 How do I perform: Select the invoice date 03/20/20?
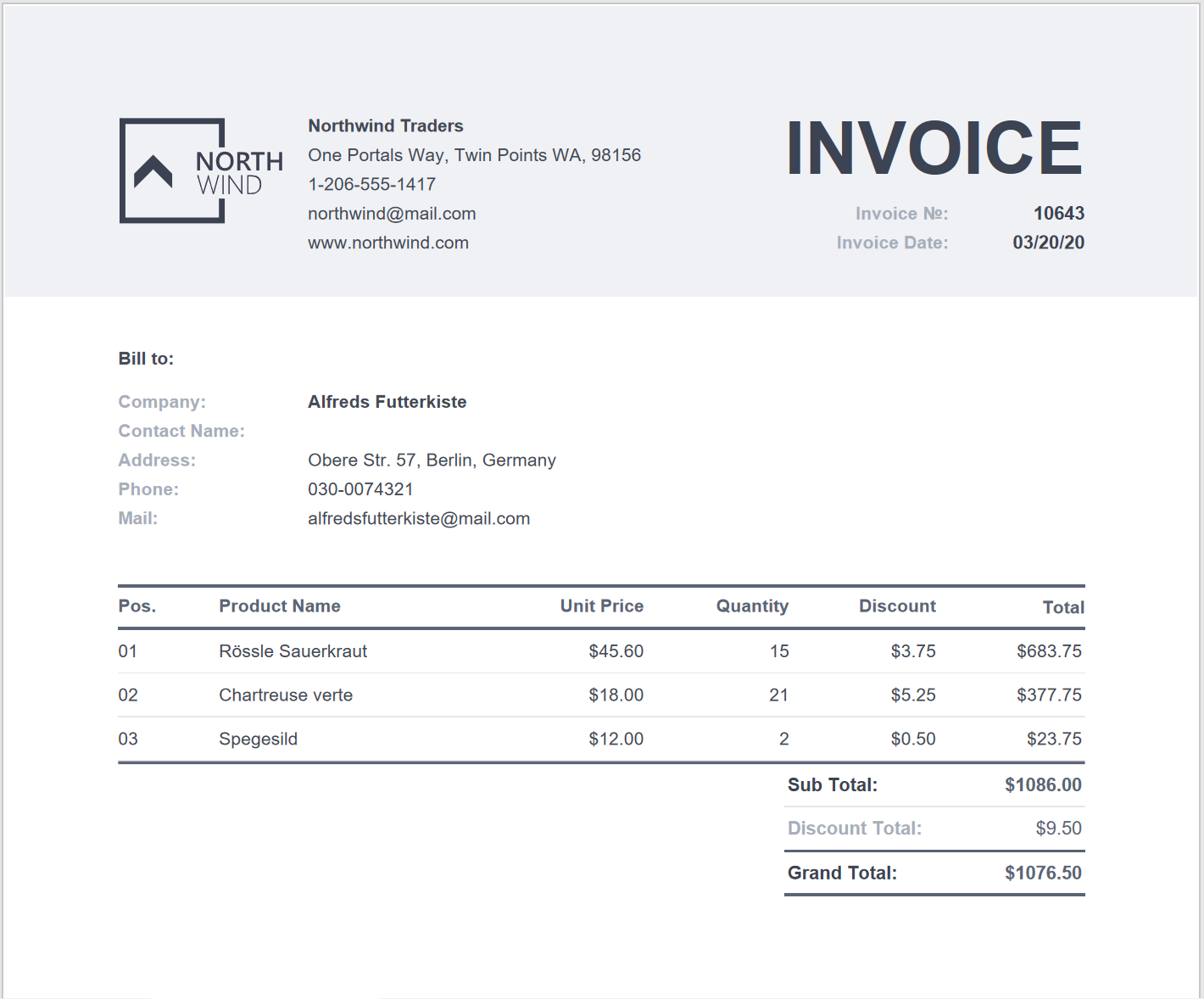pos(1048,243)
